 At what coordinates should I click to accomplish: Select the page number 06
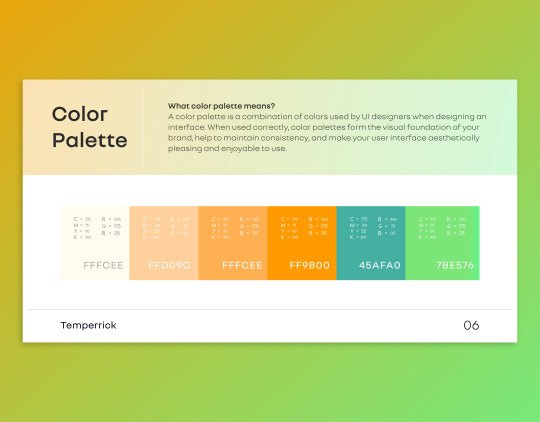click(471, 325)
